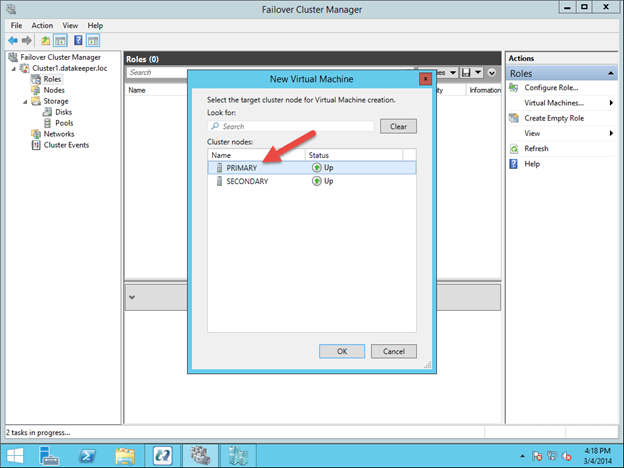Collapse the Cluster1.datakeeper.loc tree node
The height and width of the screenshot is (468, 624).
point(12,67)
